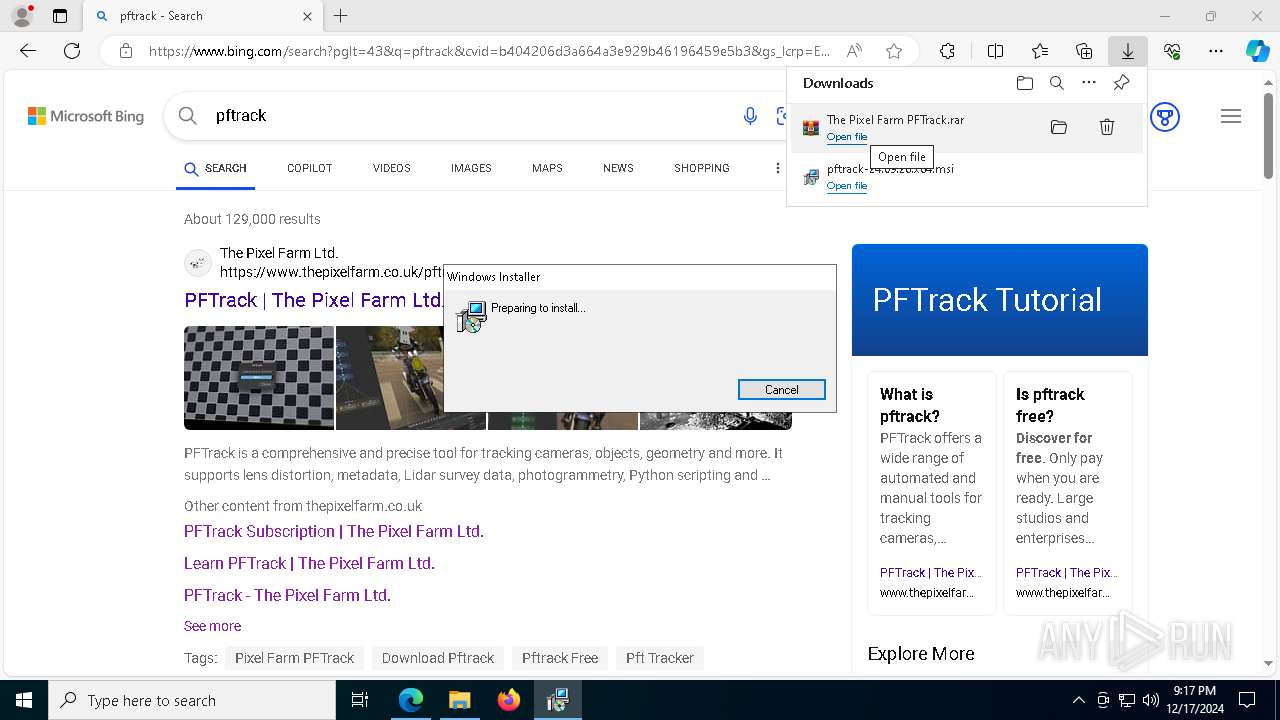Click the Download Pftrack tag
Viewport: 1280px width, 720px height.
[x=438, y=658]
